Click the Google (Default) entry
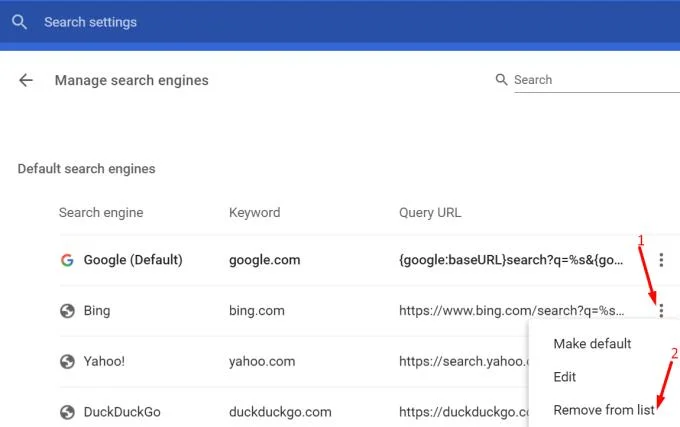The width and height of the screenshot is (680, 427). pos(133,260)
